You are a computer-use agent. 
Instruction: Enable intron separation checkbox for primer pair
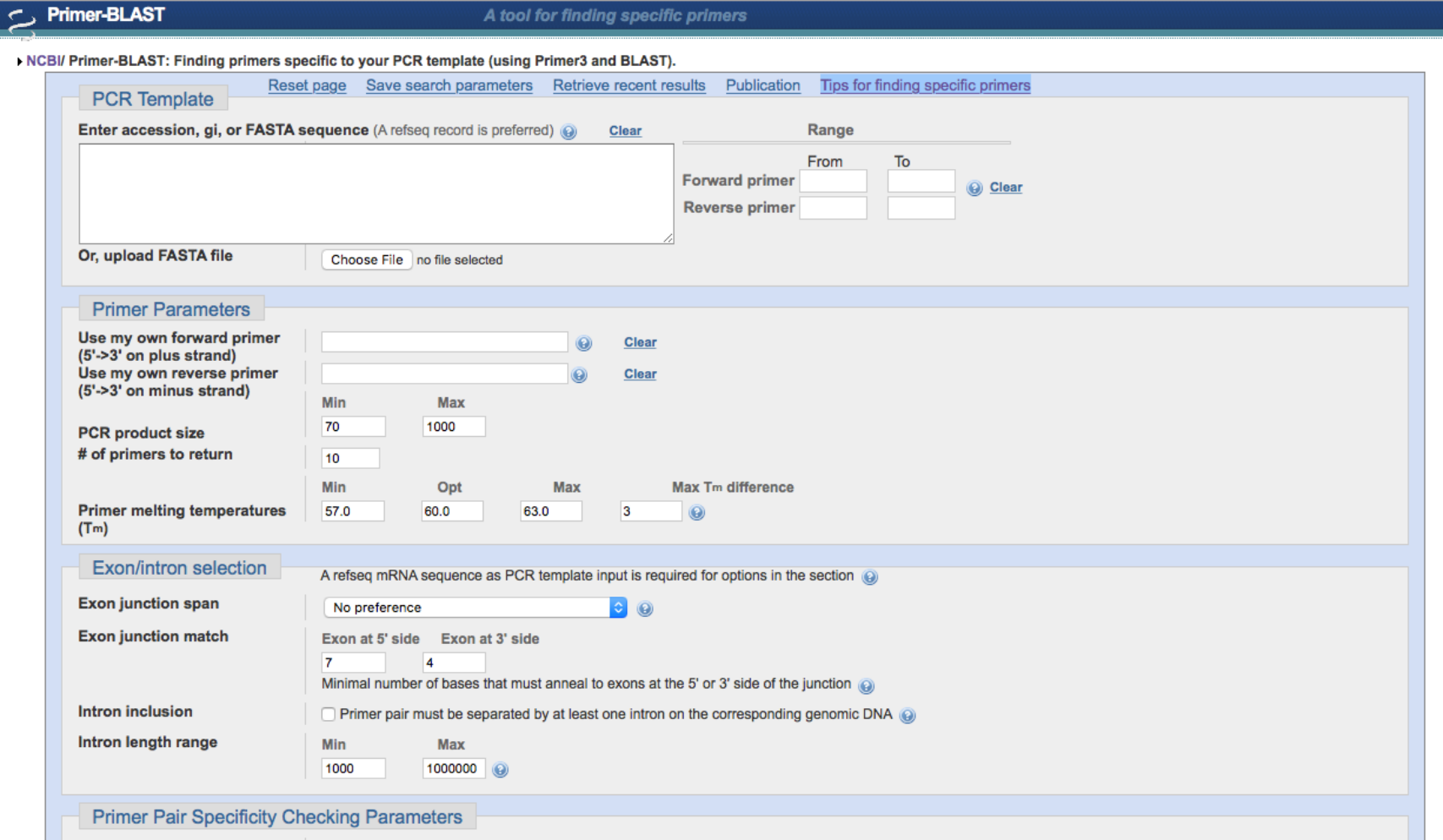click(x=328, y=714)
